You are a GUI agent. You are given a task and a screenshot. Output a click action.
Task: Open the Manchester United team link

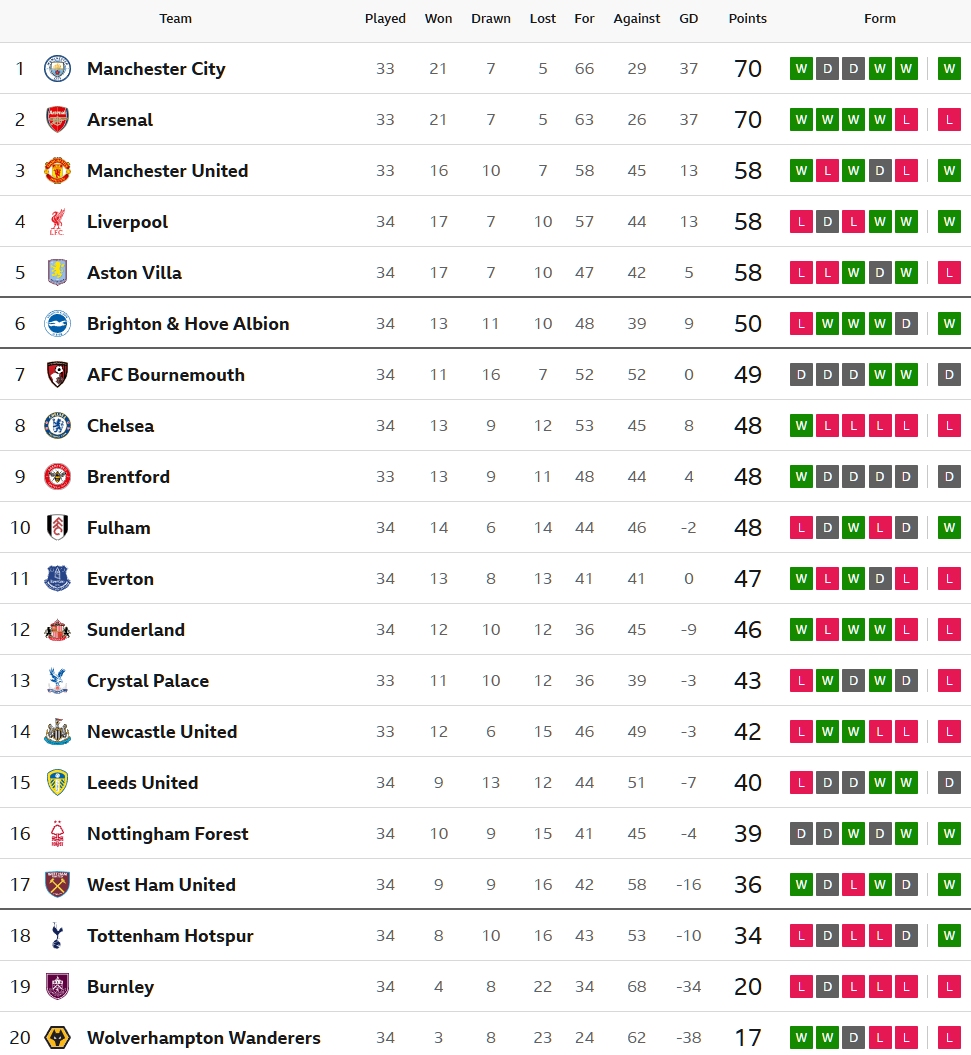click(167, 171)
